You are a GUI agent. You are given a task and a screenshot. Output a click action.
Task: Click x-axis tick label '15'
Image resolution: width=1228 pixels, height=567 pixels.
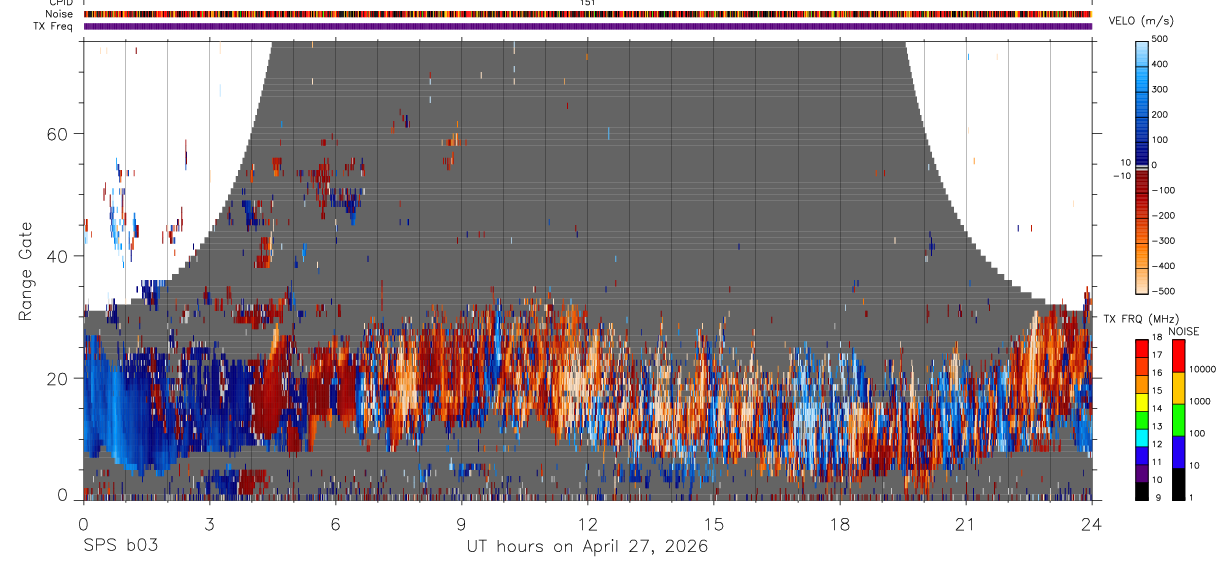click(714, 524)
